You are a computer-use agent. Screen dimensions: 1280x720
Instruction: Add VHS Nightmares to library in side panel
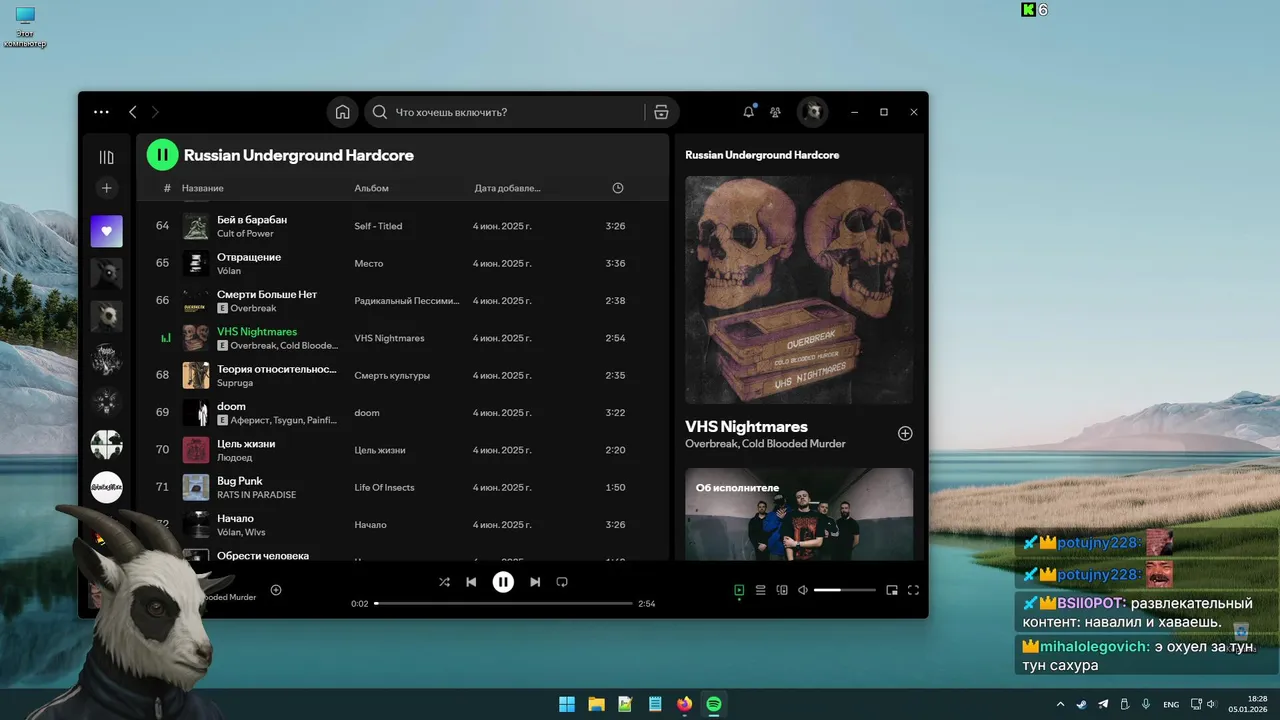(905, 433)
